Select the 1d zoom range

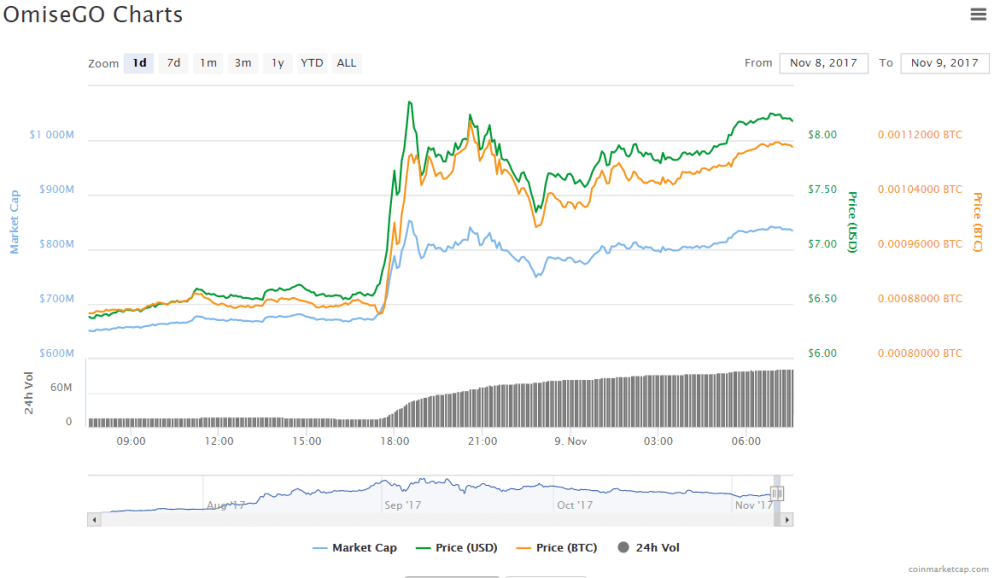point(139,63)
